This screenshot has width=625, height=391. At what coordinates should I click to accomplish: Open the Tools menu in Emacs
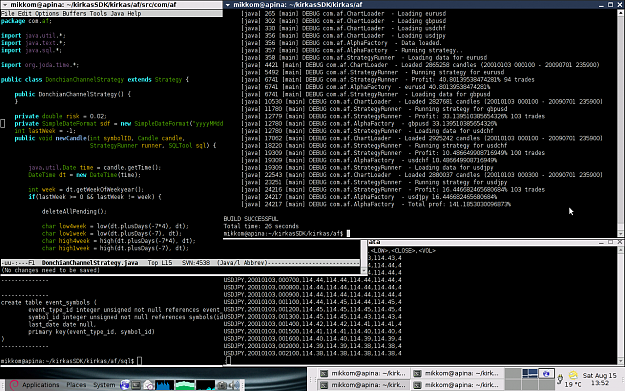click(x=98, y=14)
